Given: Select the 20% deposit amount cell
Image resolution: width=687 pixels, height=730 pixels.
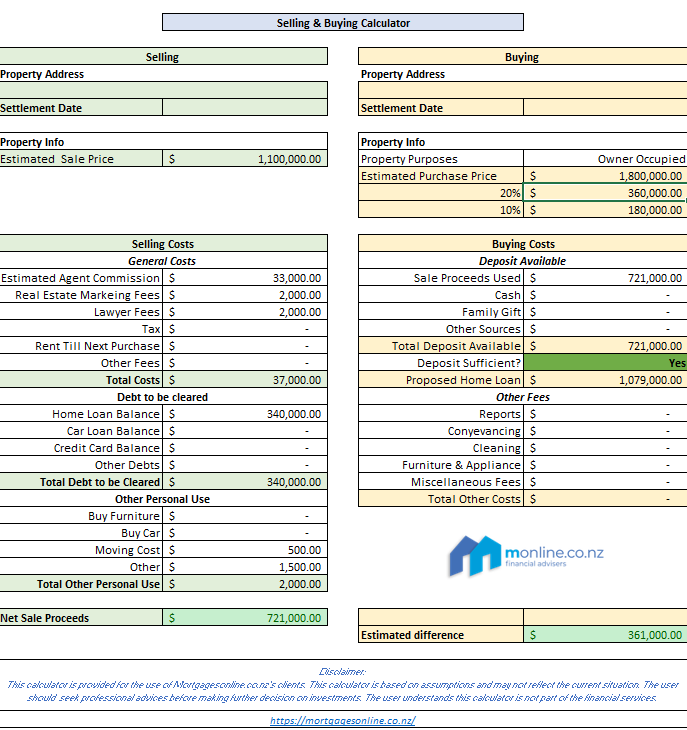Looking at the screenshot, I should click(x=604, y=193).
